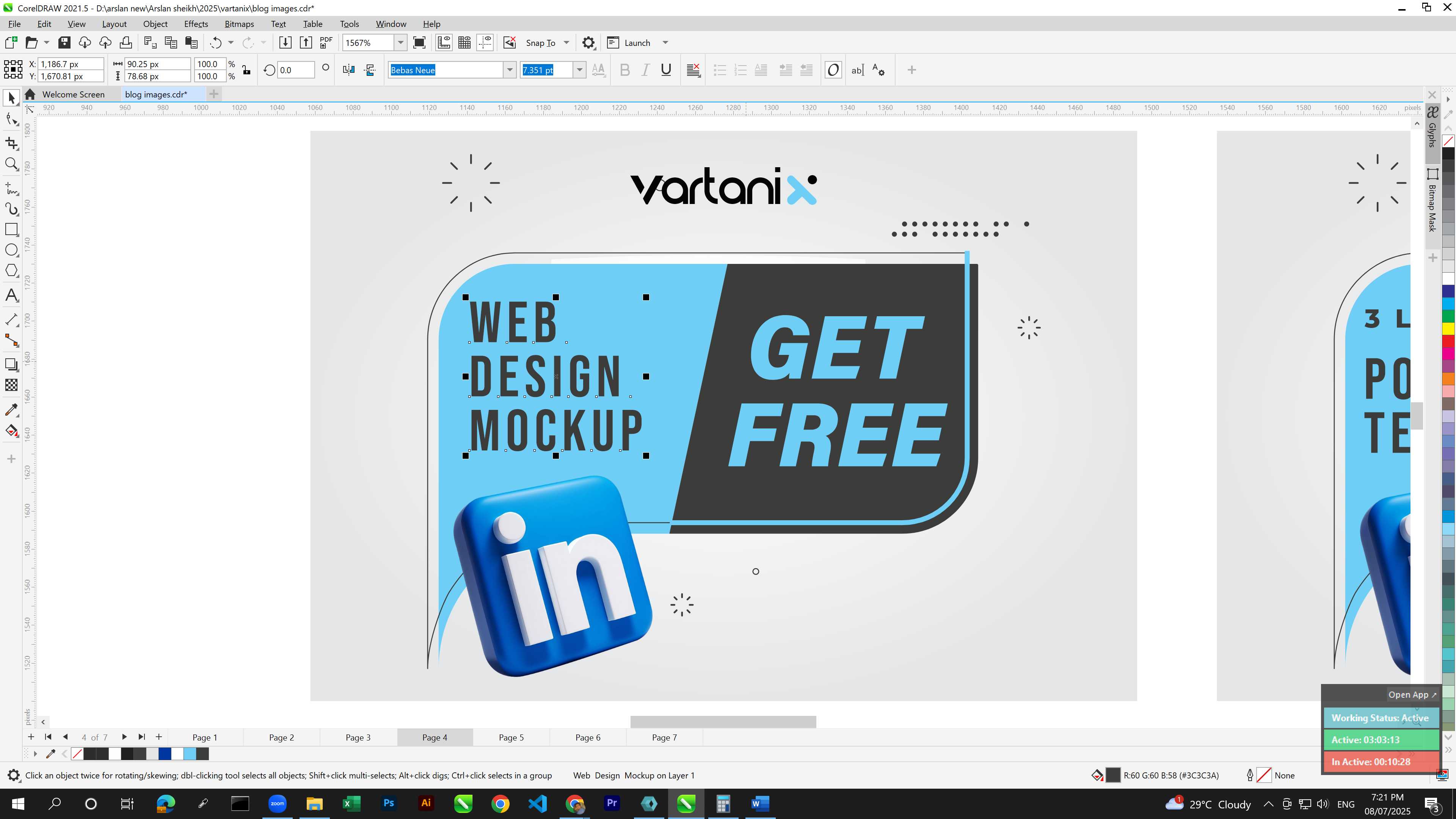The width and height of the screenshot is (1456, 819).
Task: Select the Ellipse tool
Action: coord(11,250)
